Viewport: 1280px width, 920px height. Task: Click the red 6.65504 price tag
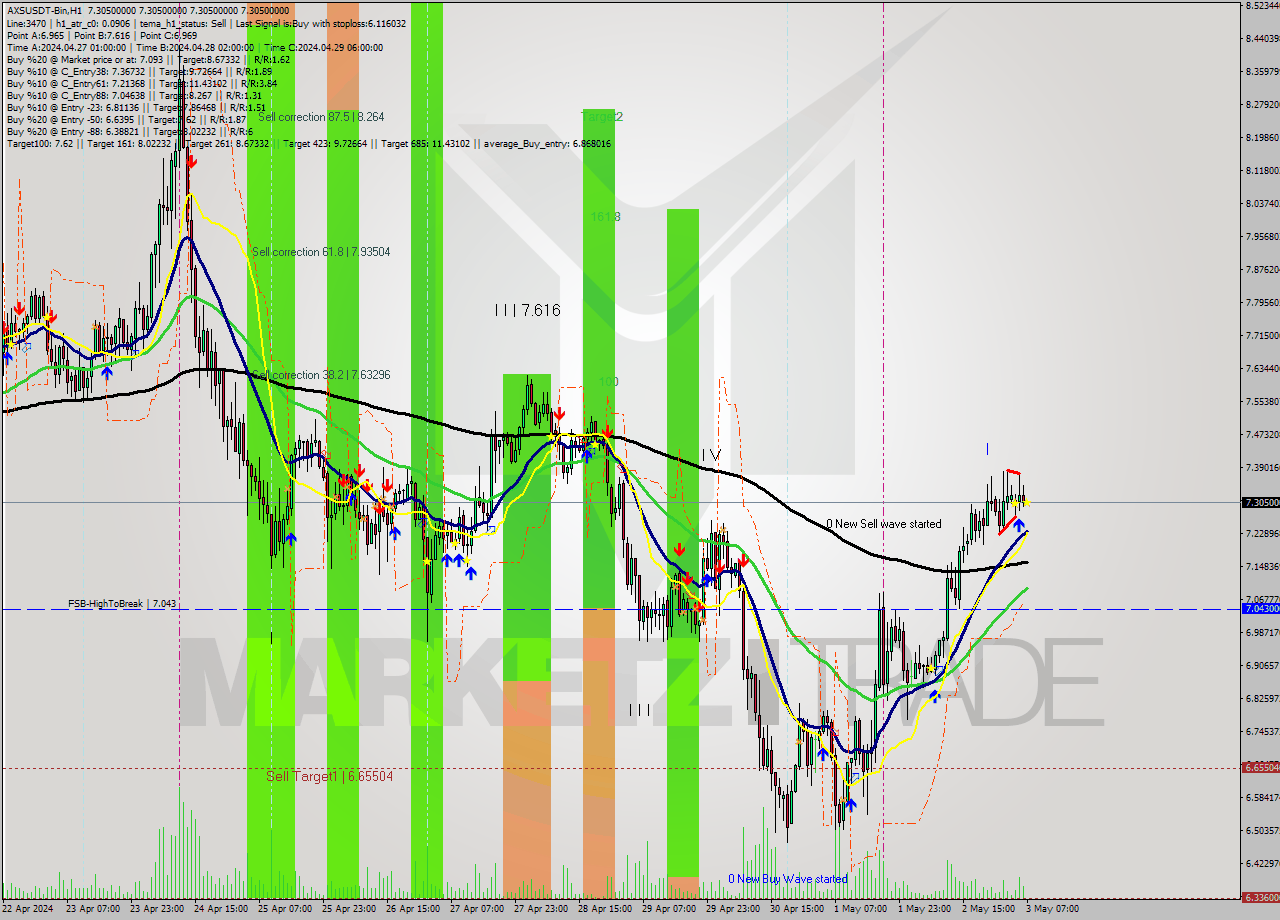[x=1260, y=767]
